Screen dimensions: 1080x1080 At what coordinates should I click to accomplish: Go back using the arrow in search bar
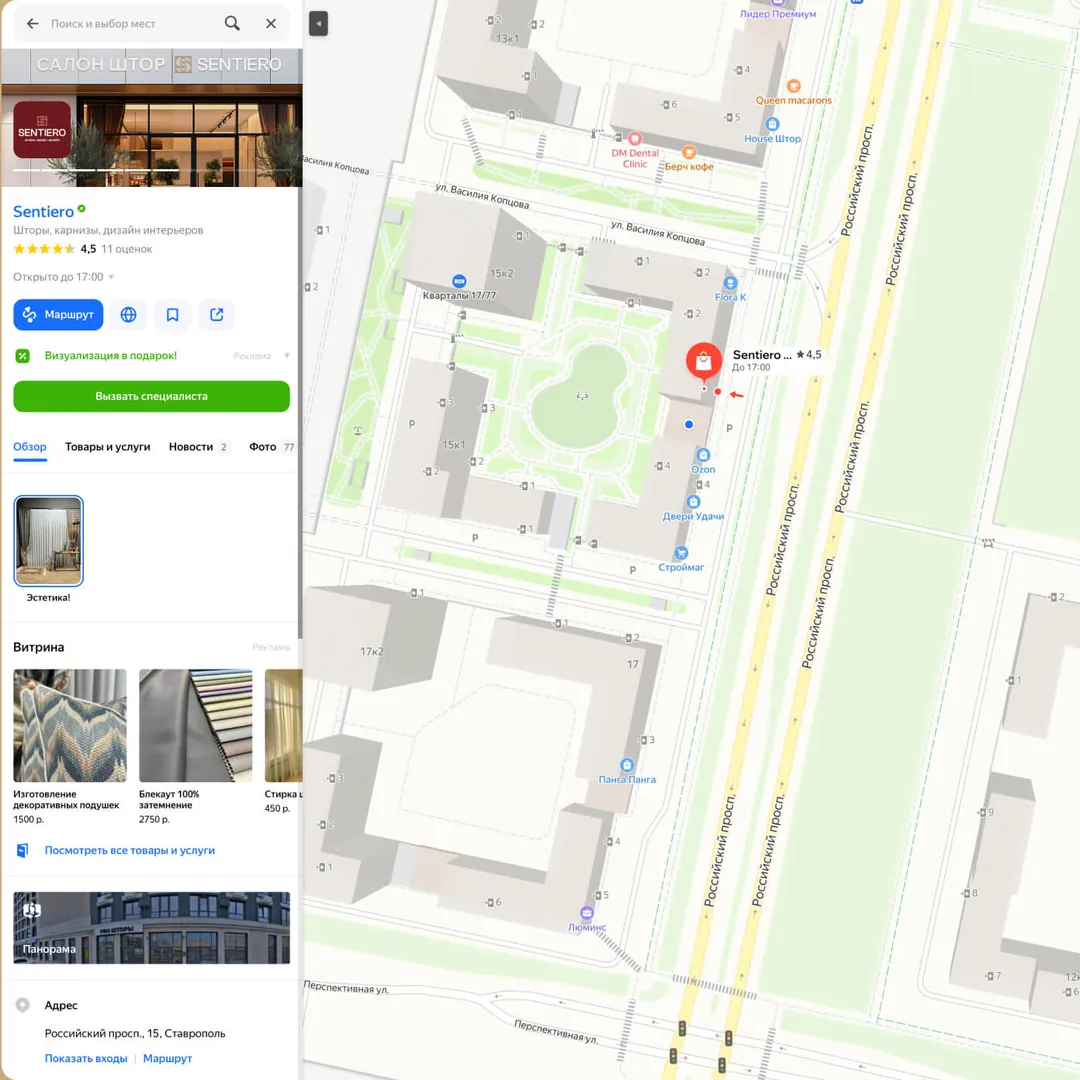pyautogui.click(x=32, y=23)
